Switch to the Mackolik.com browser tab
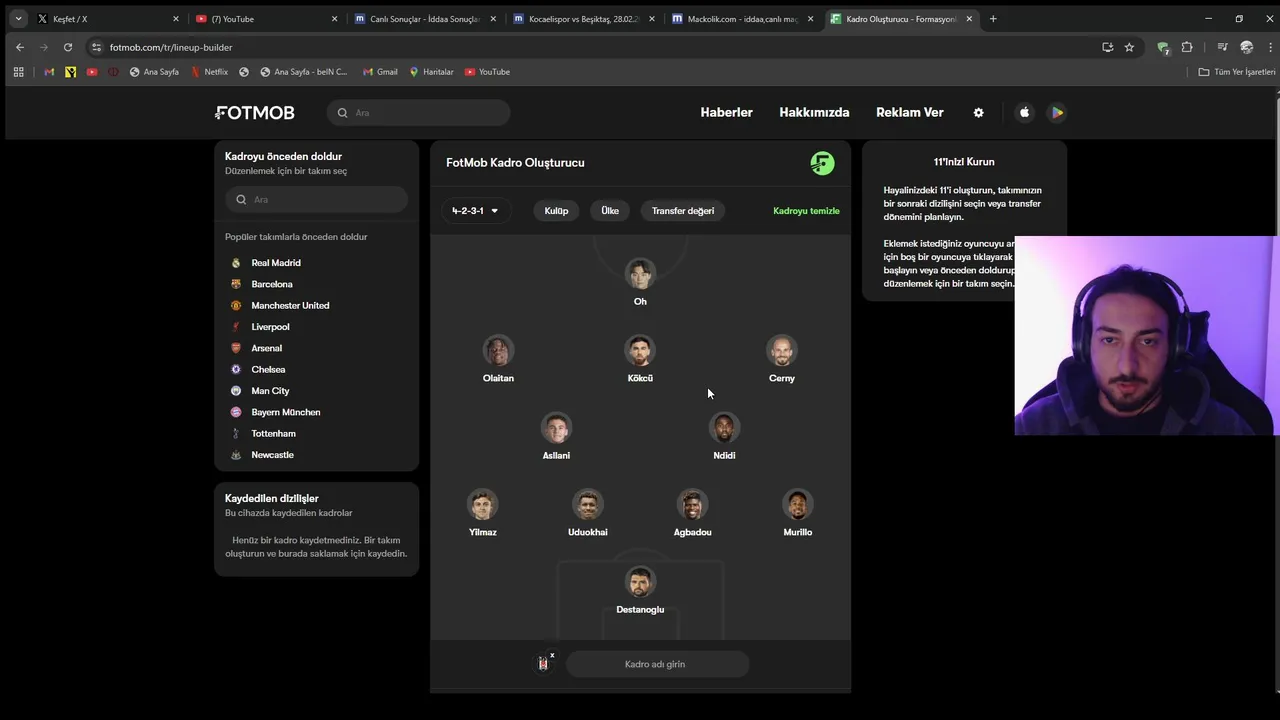This screenshot has width=1280, height=720. [x=742, y=19]
